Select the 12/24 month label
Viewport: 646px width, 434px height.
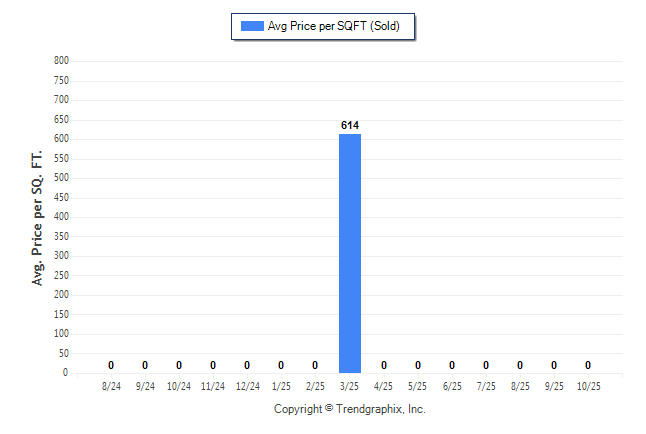pos(247,386)
